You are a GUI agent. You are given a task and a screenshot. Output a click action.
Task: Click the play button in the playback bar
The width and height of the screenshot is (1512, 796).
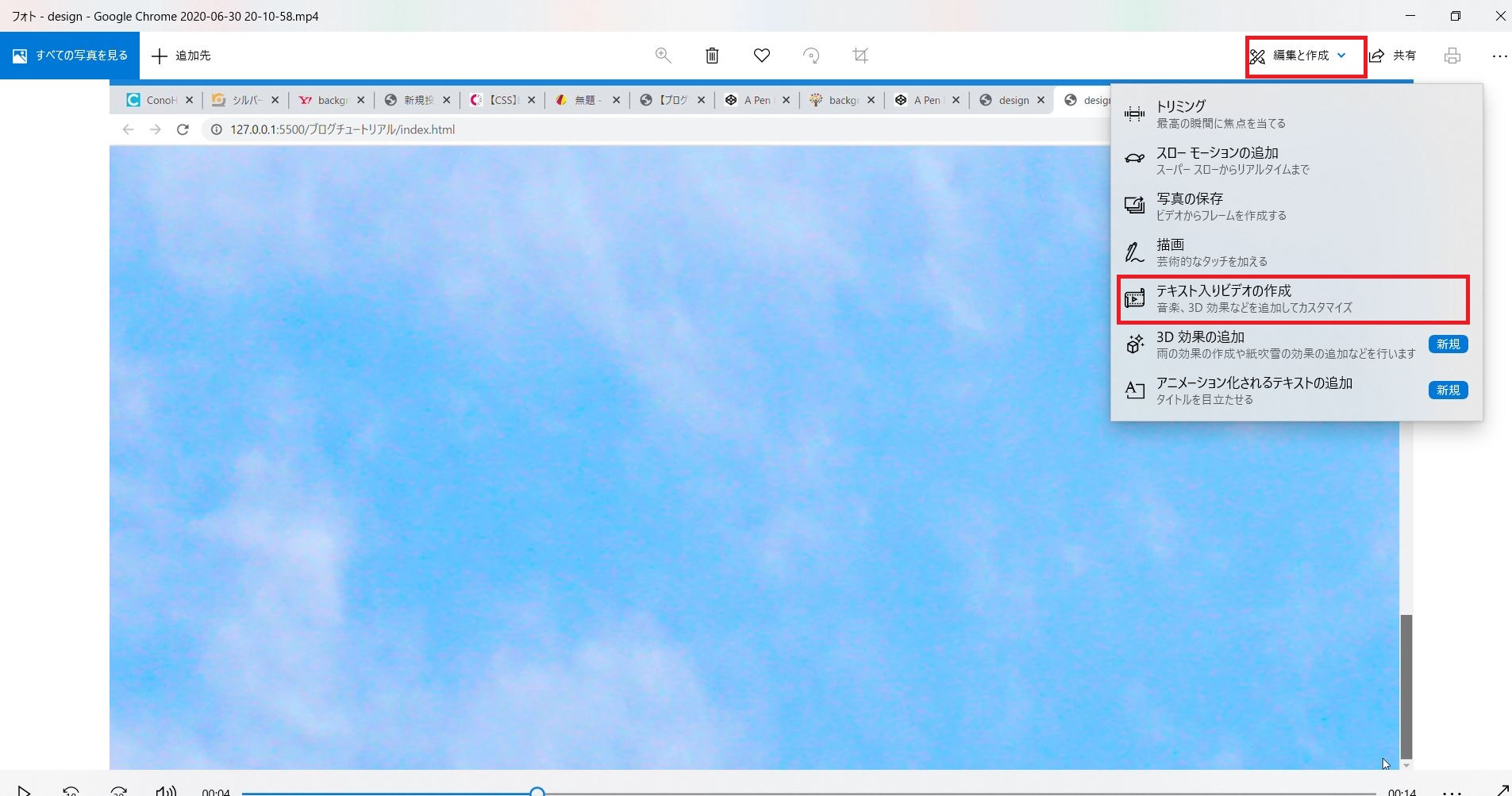[24, 790]
